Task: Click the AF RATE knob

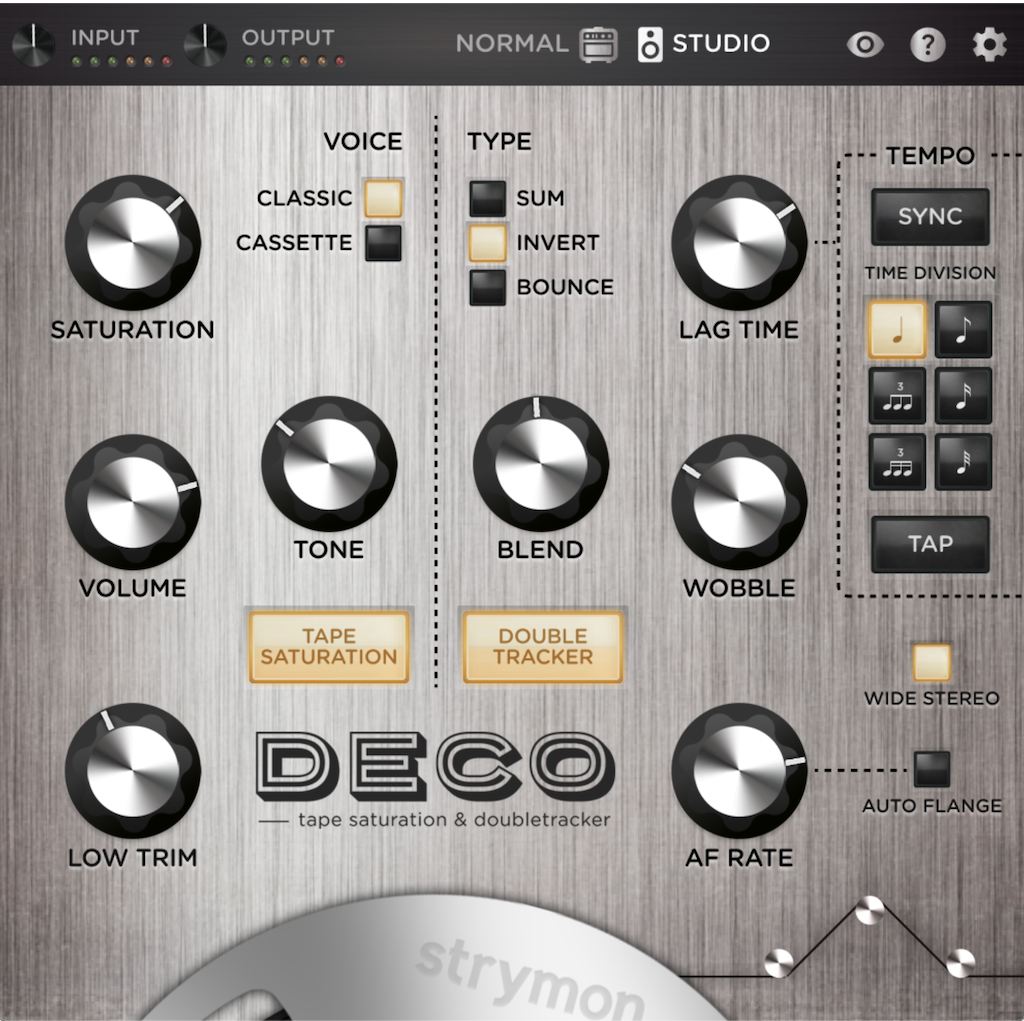Action: click(x=739, y=771)
